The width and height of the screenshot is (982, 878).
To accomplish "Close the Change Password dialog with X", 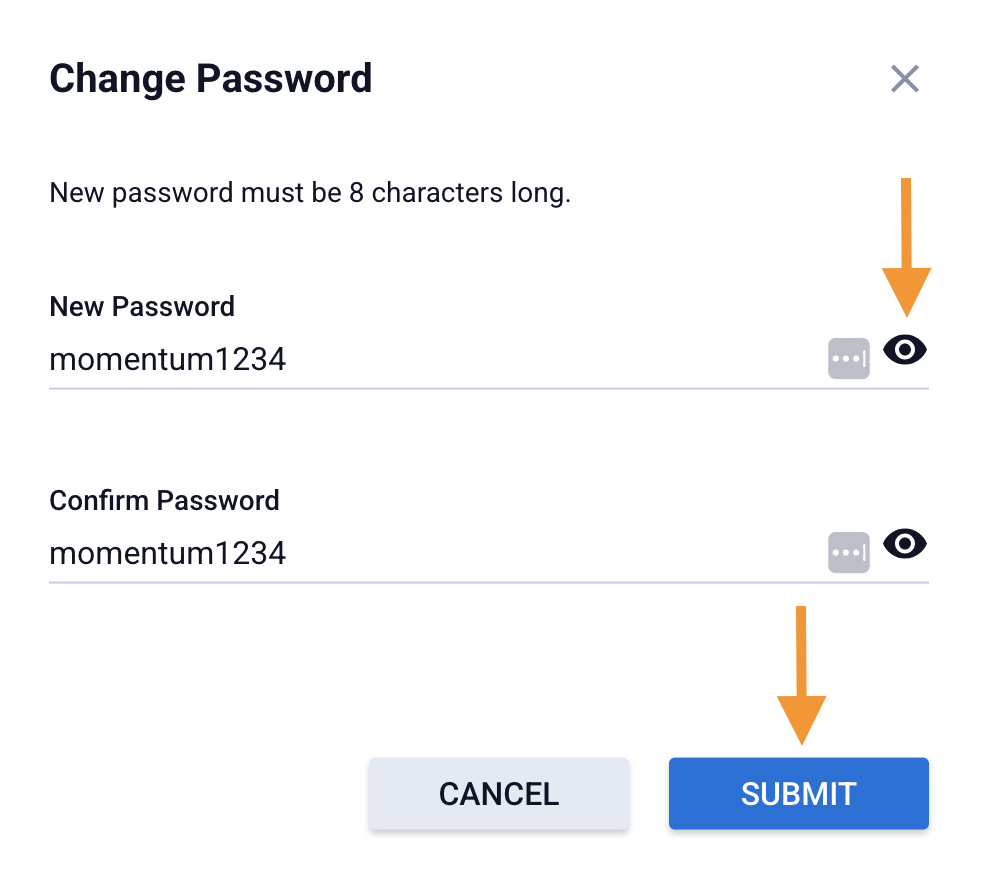I will point(905,79).
